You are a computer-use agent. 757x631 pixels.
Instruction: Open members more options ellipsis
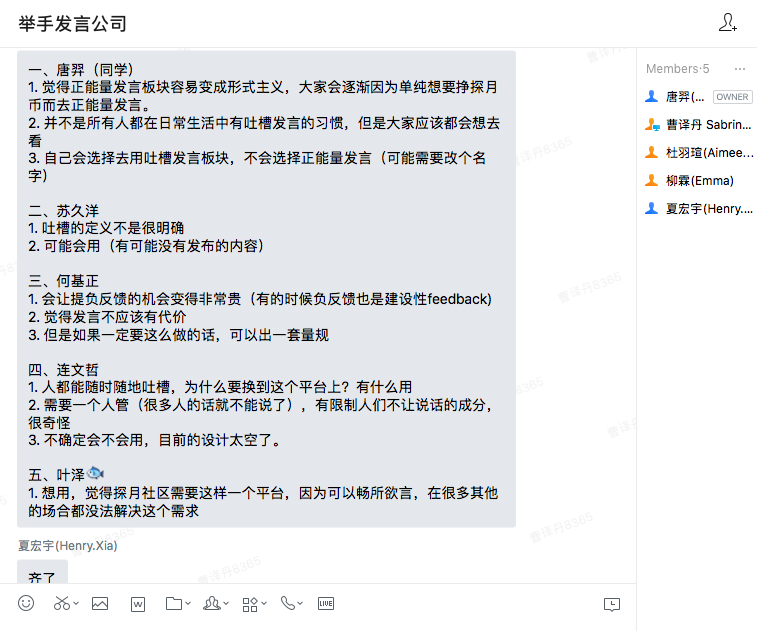pos(740,69)
